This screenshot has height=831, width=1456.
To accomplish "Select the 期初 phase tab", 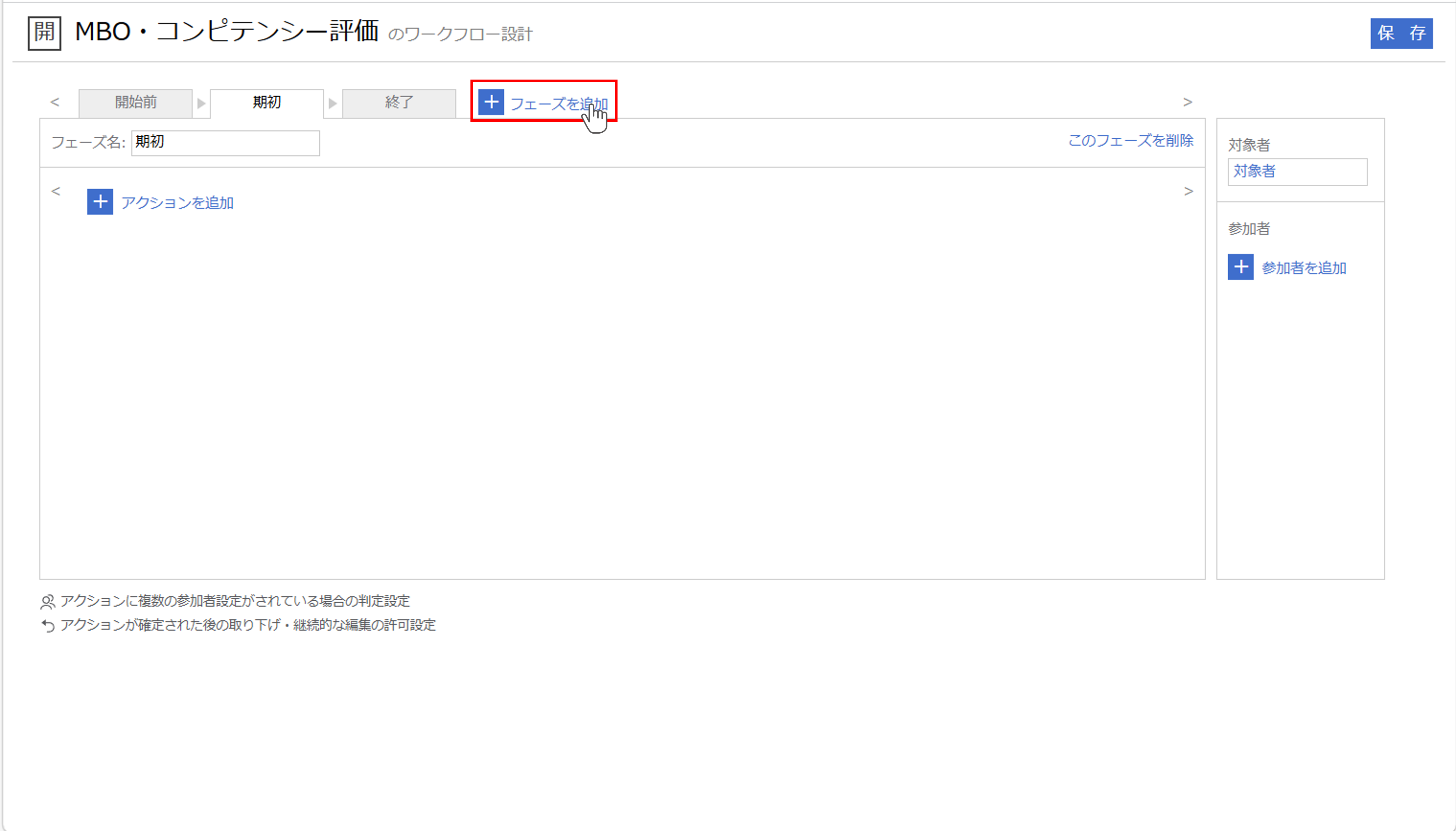I will (267, 103).
